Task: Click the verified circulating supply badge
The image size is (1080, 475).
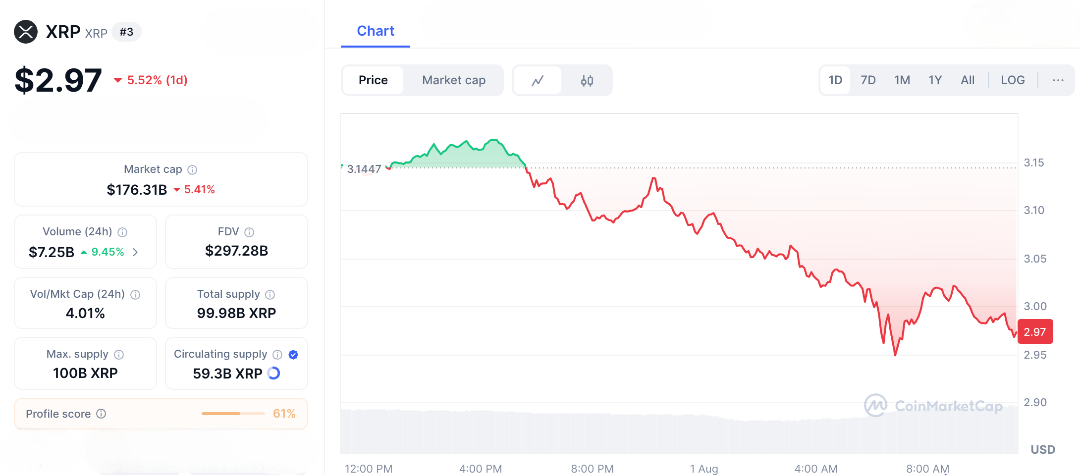Action: click(x=293, y=355)
